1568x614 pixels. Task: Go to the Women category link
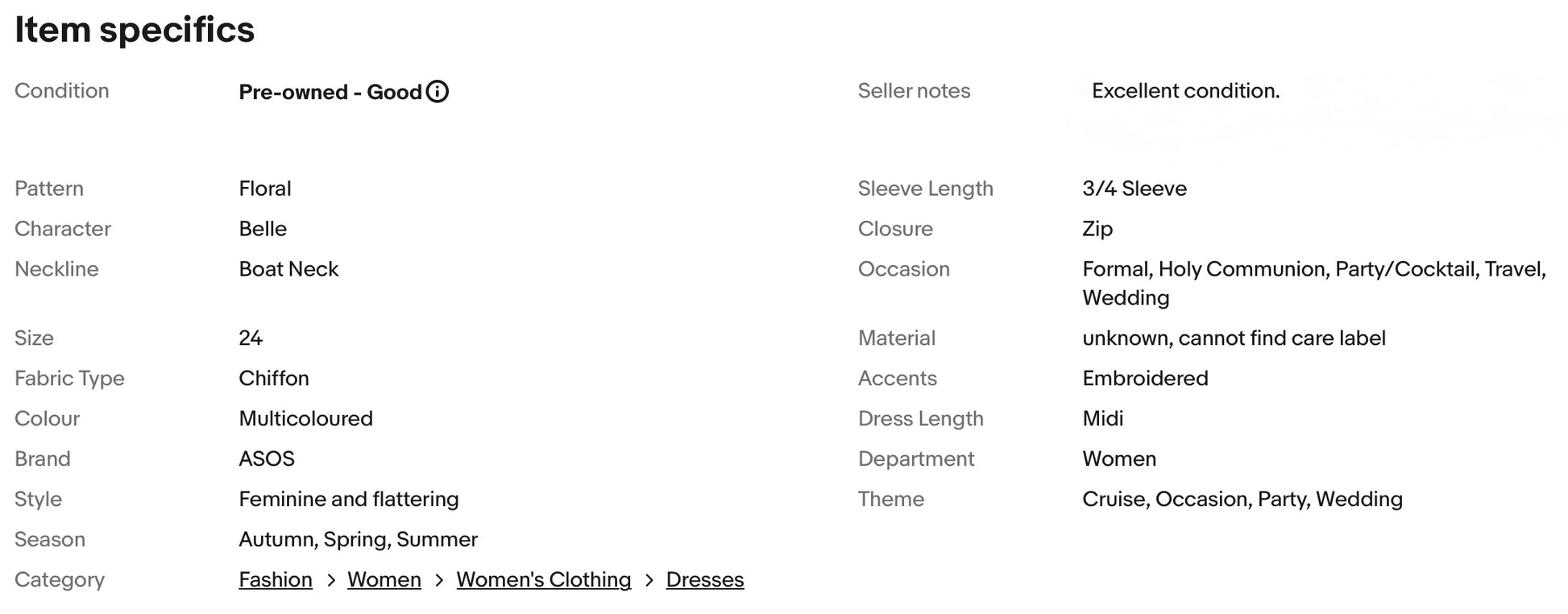[x=384, y=580]
